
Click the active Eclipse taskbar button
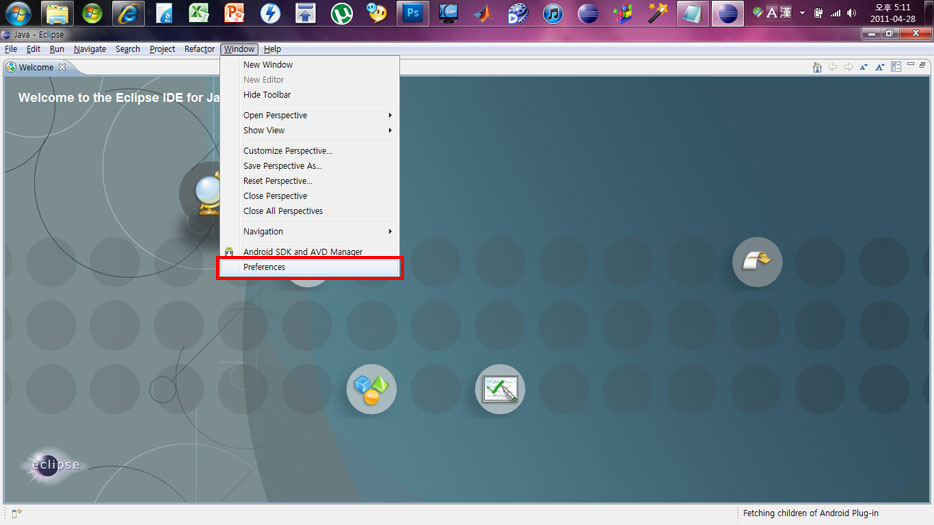(x=727, y=14)
